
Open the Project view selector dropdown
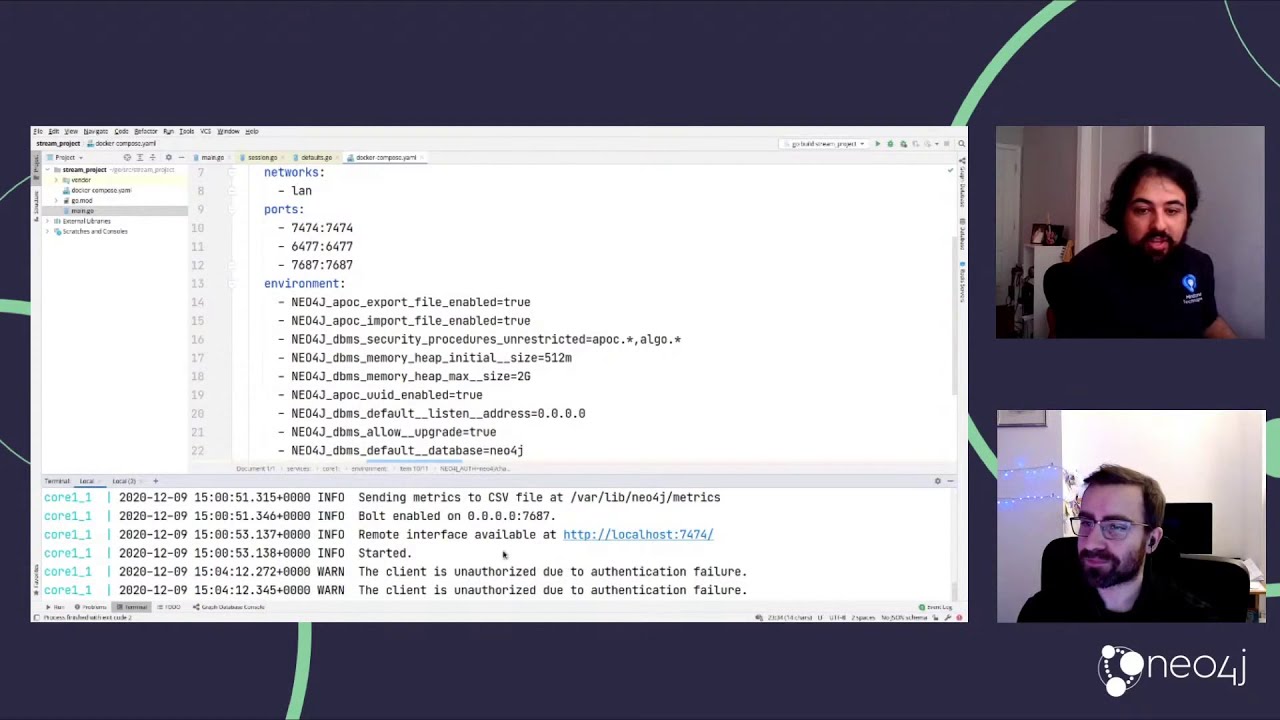[67, 157]
